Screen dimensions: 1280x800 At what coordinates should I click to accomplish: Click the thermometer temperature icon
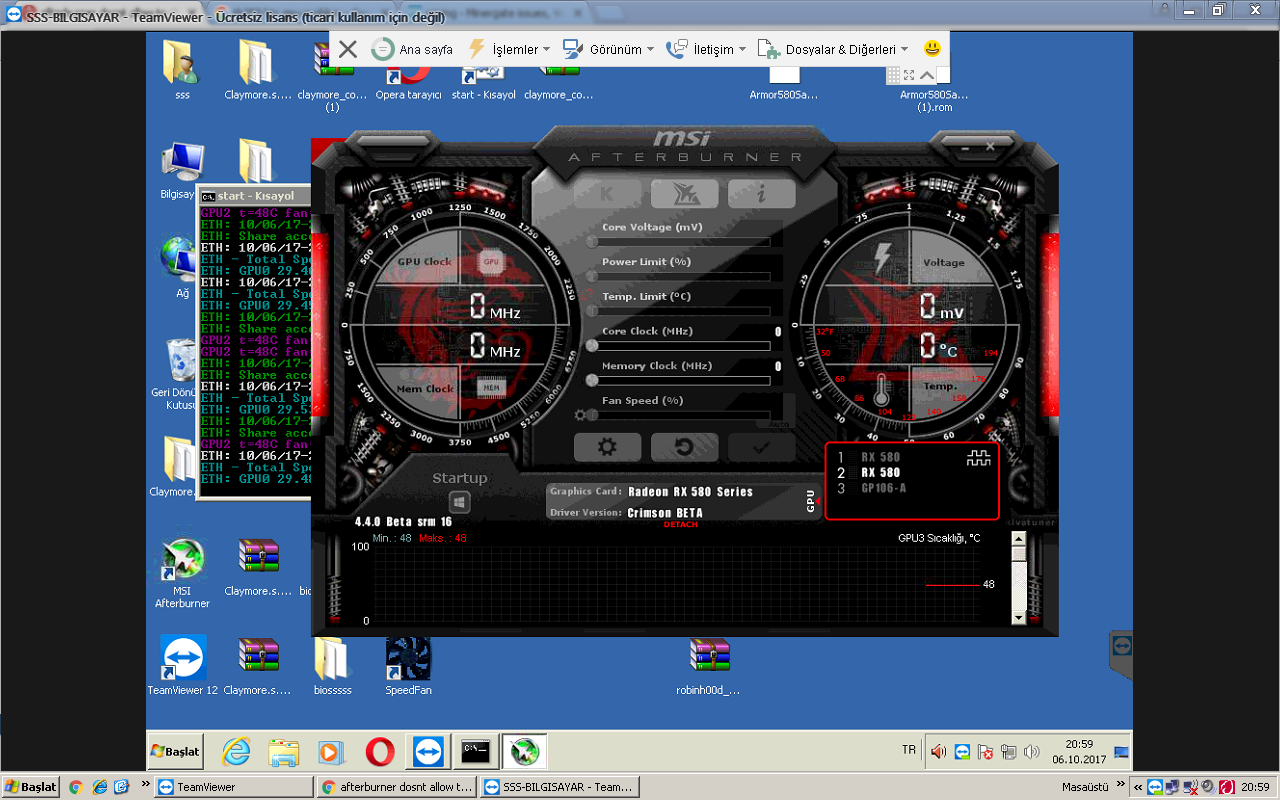point(881,390)
